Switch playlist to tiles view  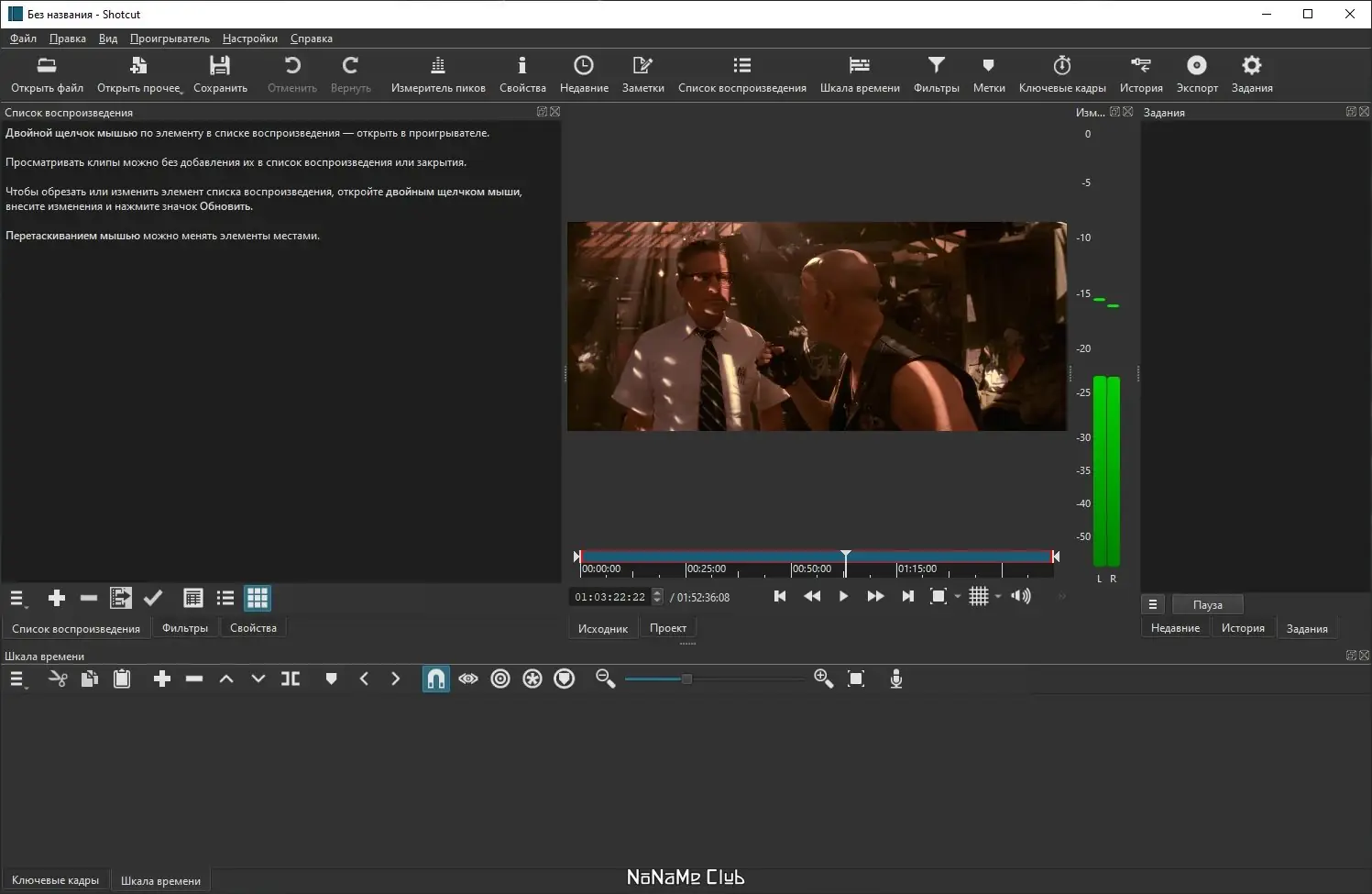point(225,599)
